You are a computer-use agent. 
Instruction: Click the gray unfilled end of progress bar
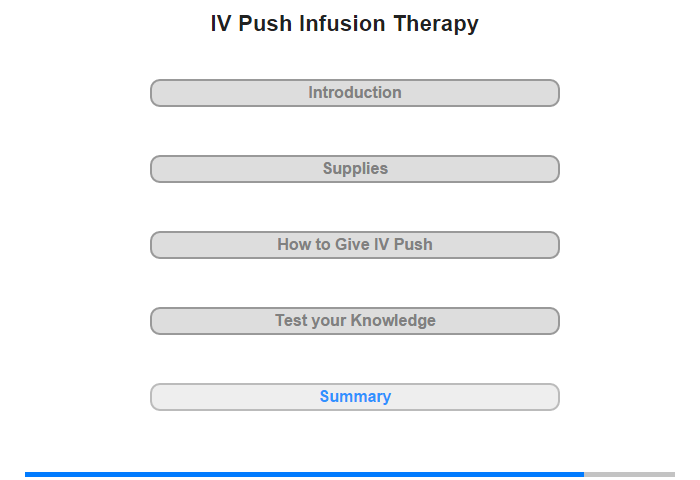point(629,474)
